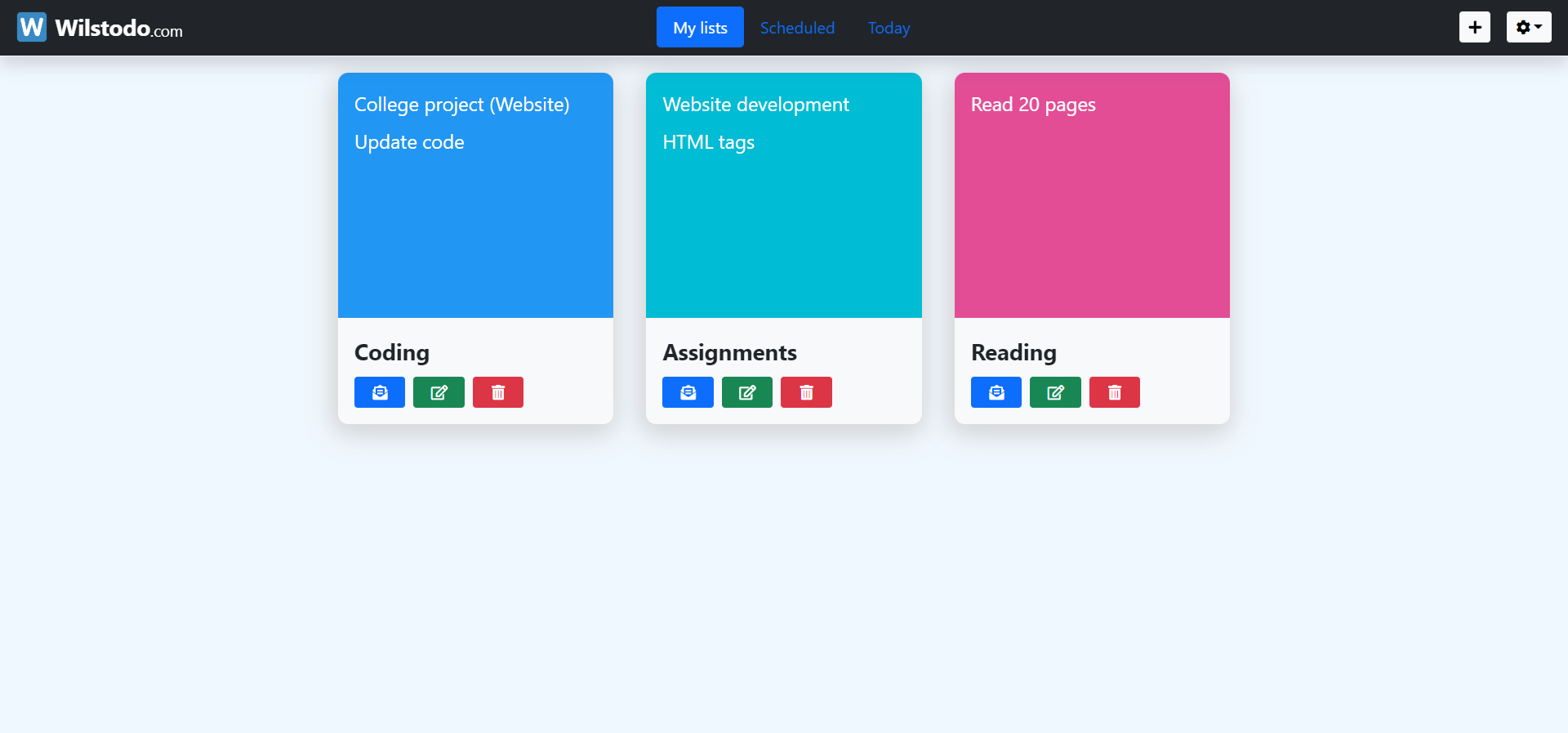The height and width of the screenshot is (733, 1568).
Task: Delete the Coding list
Action: pyautogui.click(x=498, y=392)
